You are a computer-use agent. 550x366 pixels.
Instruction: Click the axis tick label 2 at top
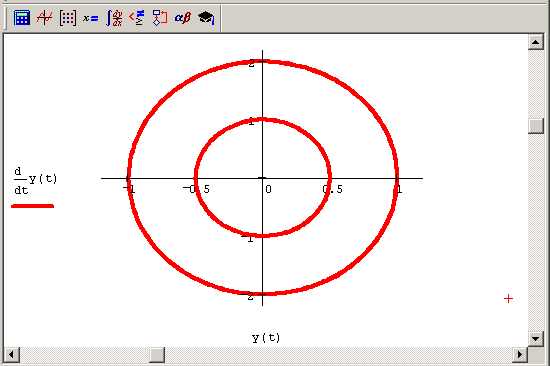tap(251, 63)
